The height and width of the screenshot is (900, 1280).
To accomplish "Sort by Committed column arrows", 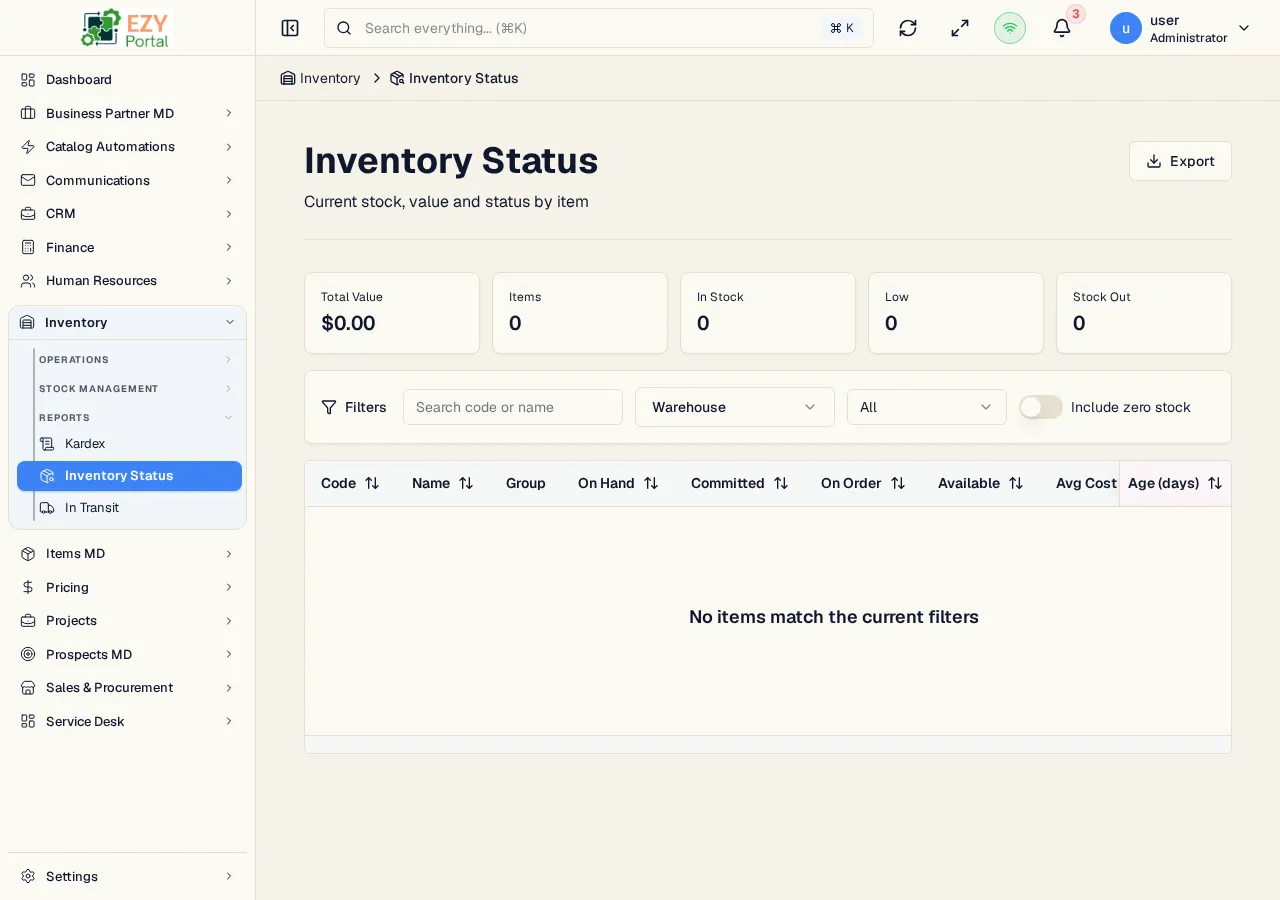I will 781,483.
